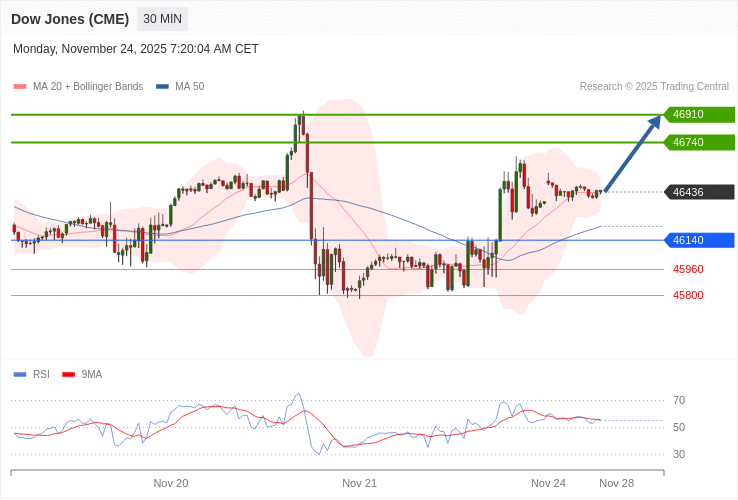Click the 46436 current price tag

pos(699,192)
